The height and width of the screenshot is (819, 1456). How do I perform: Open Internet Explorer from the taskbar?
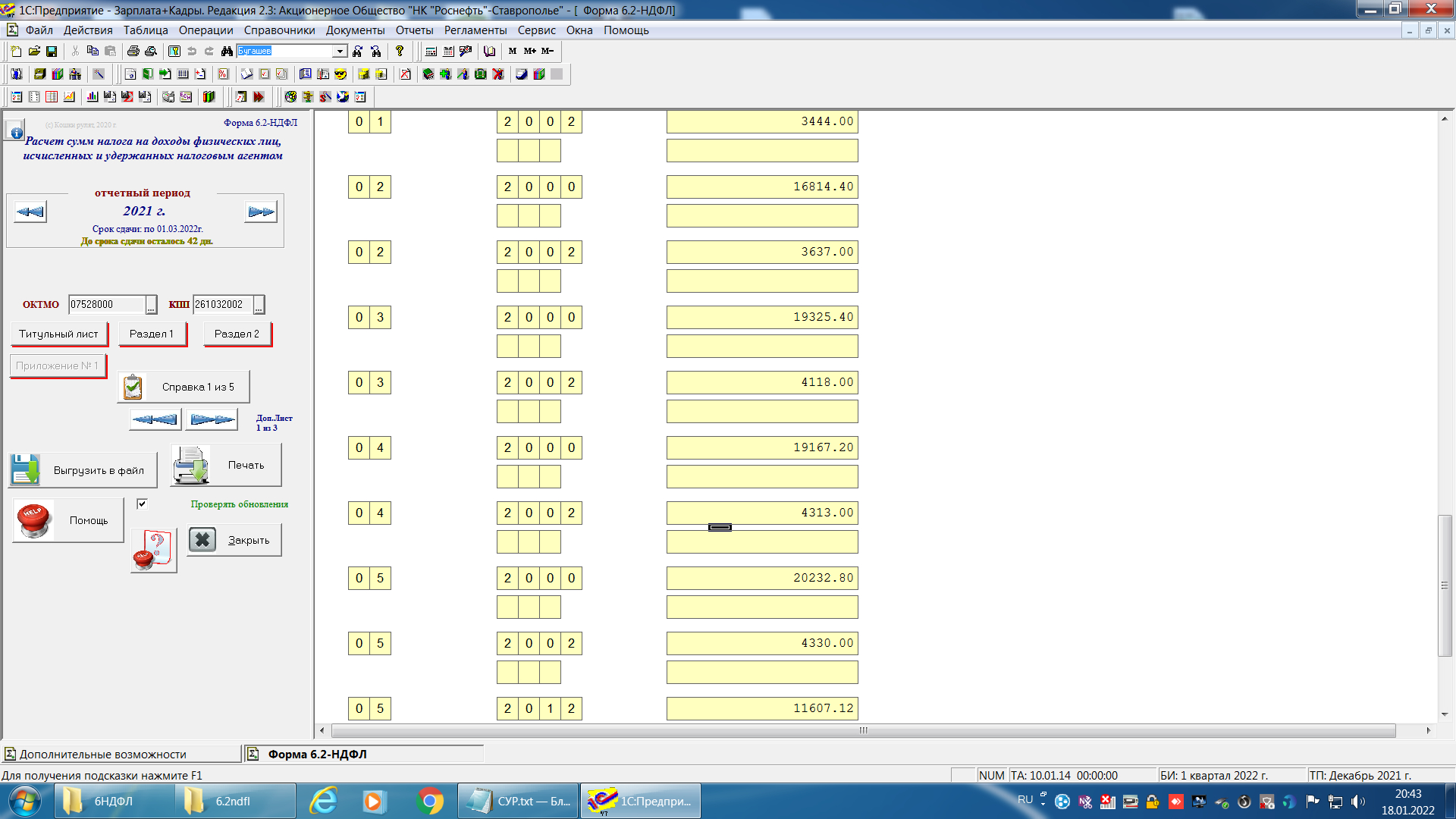tap(324, 801)
